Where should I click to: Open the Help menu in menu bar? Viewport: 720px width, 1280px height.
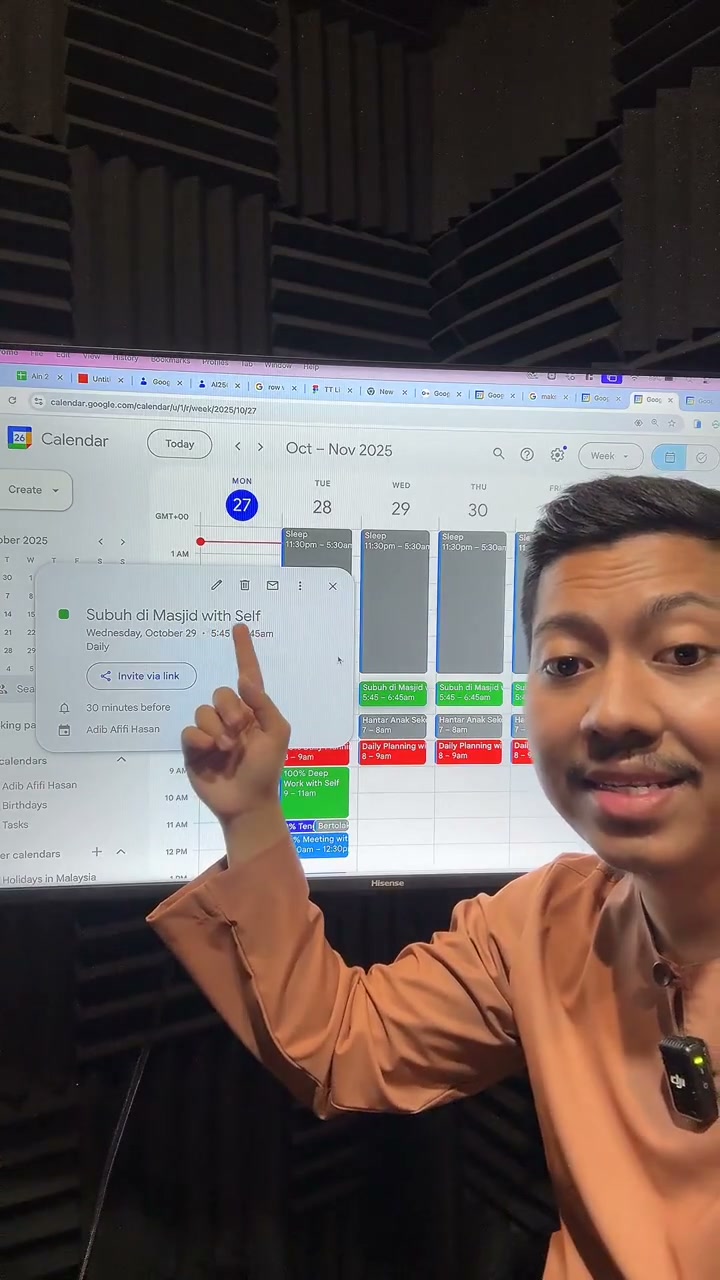(311, 367)
